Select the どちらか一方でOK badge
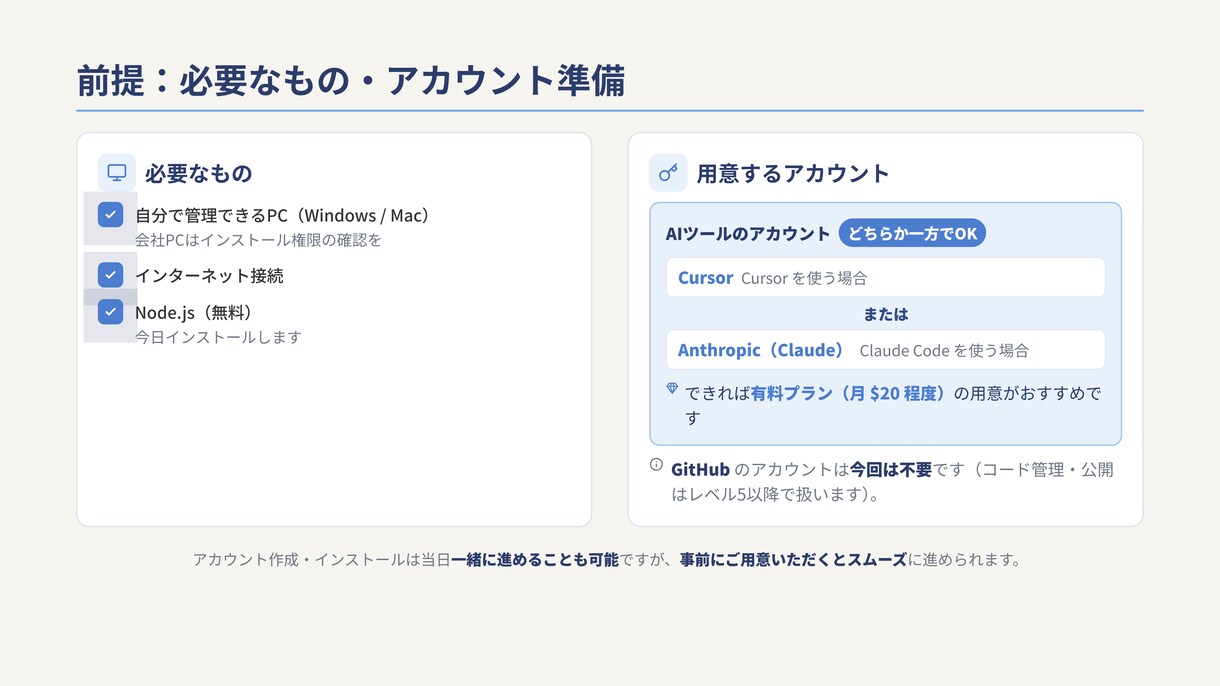Viewport: 1220px width, 686px height. coord(912,233)
